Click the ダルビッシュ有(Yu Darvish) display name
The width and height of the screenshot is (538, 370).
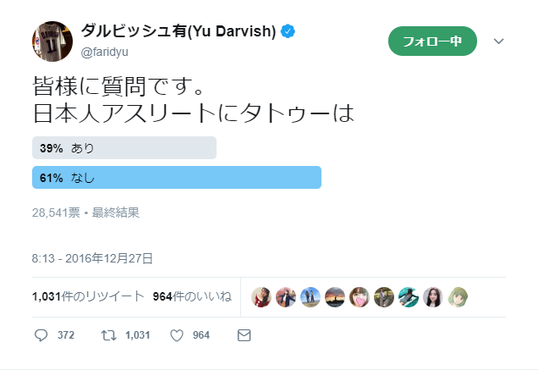178,32
